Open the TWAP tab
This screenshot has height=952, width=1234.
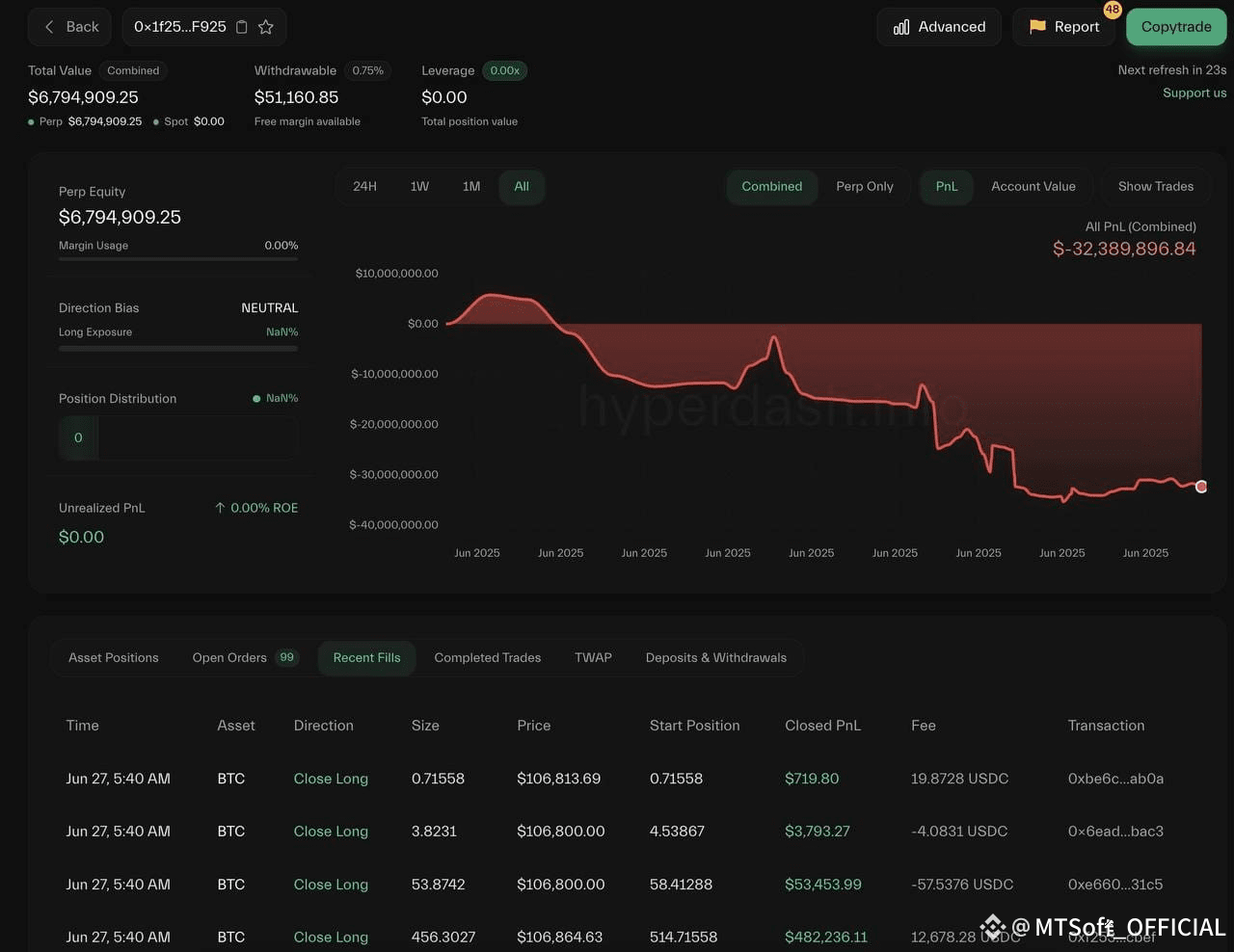click(x=593, y=658)
